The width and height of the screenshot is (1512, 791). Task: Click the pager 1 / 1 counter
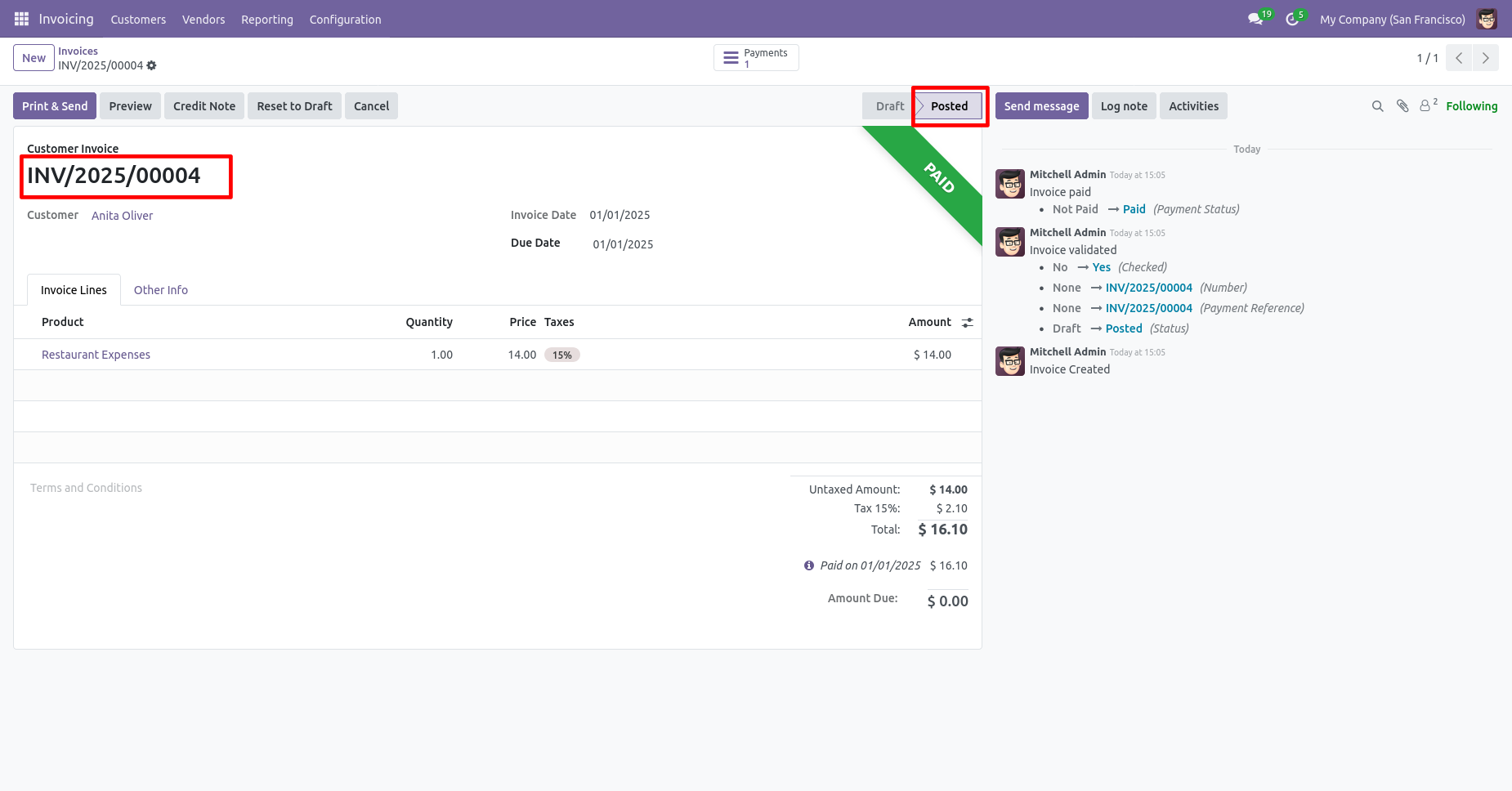[x=1427, y=58]
